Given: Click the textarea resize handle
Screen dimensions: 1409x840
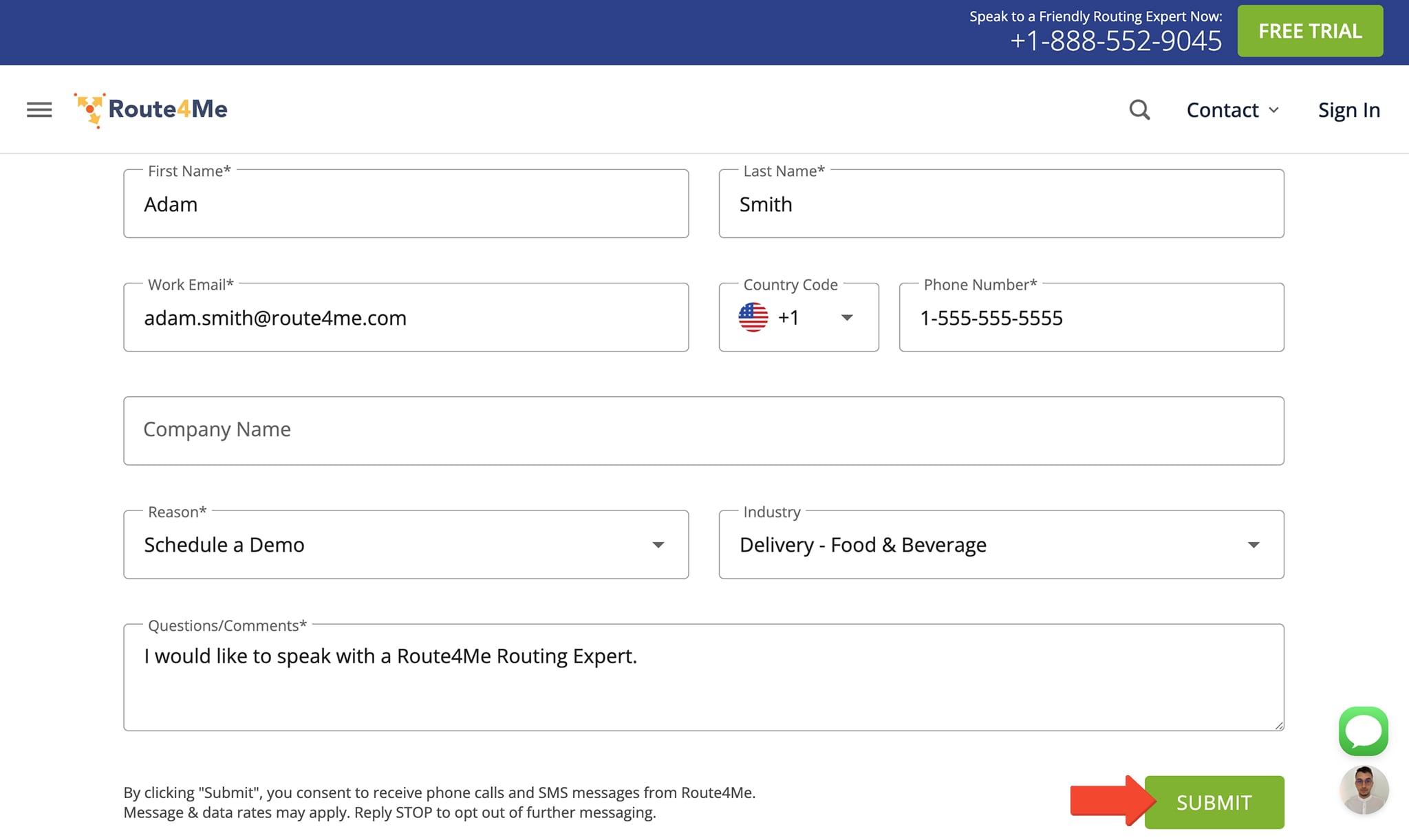Looking at the screenshot, I should pyautogui.click(x=1278, y=725).
